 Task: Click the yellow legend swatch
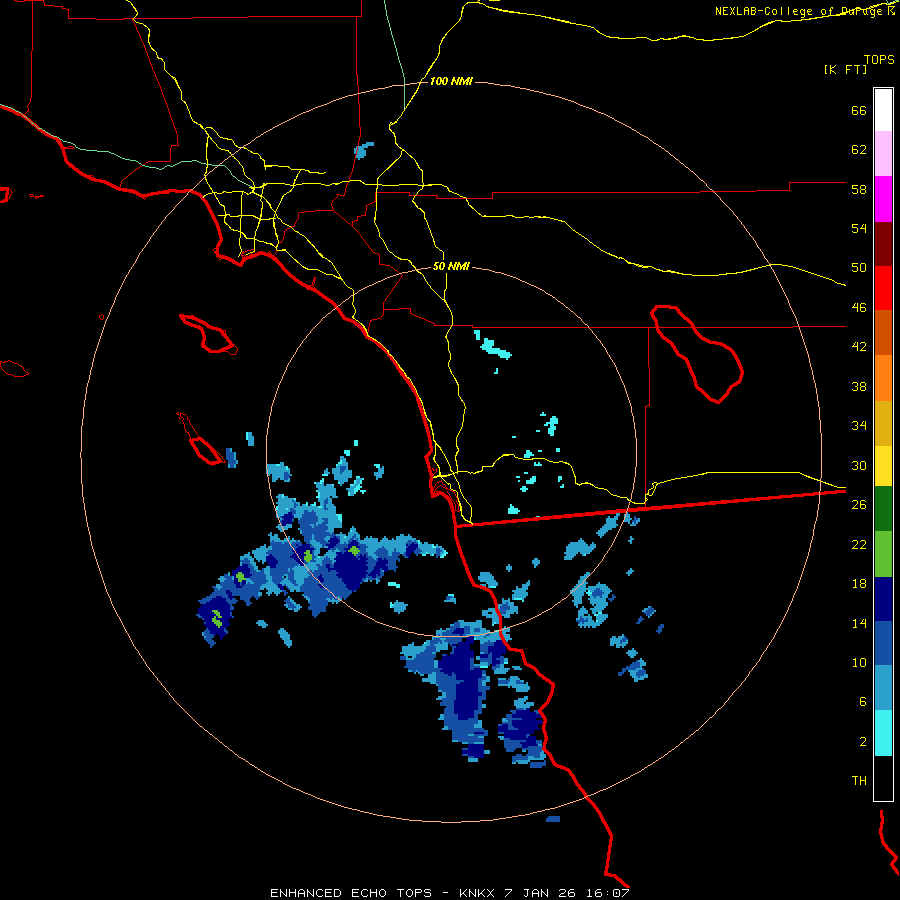pyautogui.click(x=883, y=466)
